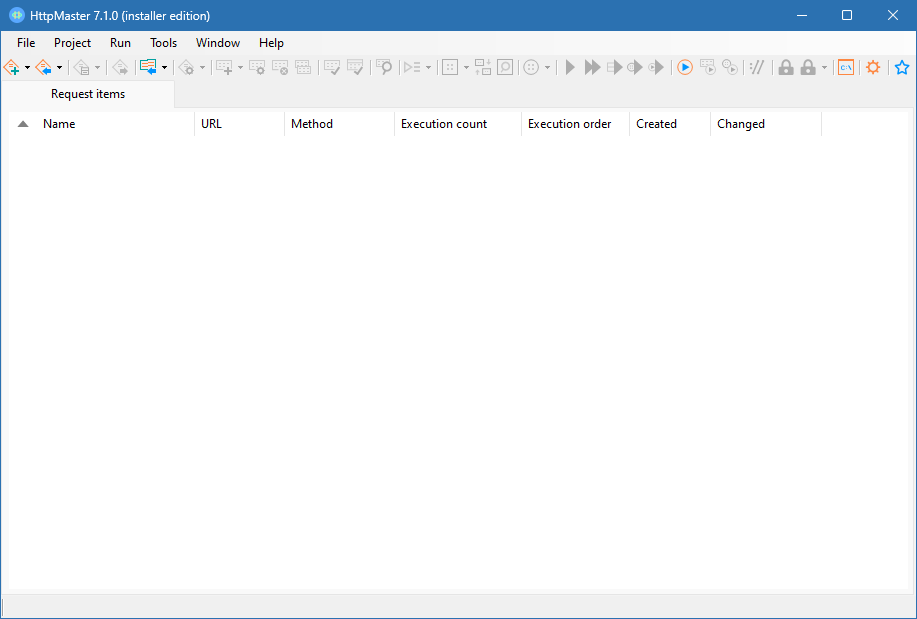
Task: Open the Tools menu
Action: [x=163, y=43]
